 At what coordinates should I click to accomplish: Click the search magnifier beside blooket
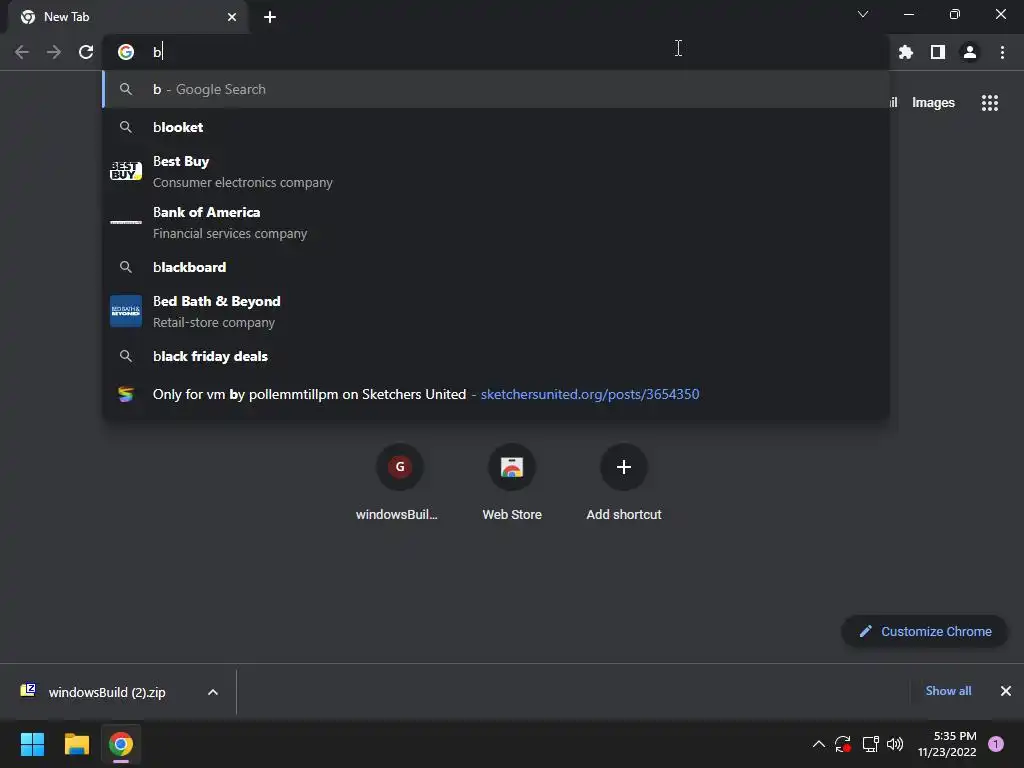(126, 127)
